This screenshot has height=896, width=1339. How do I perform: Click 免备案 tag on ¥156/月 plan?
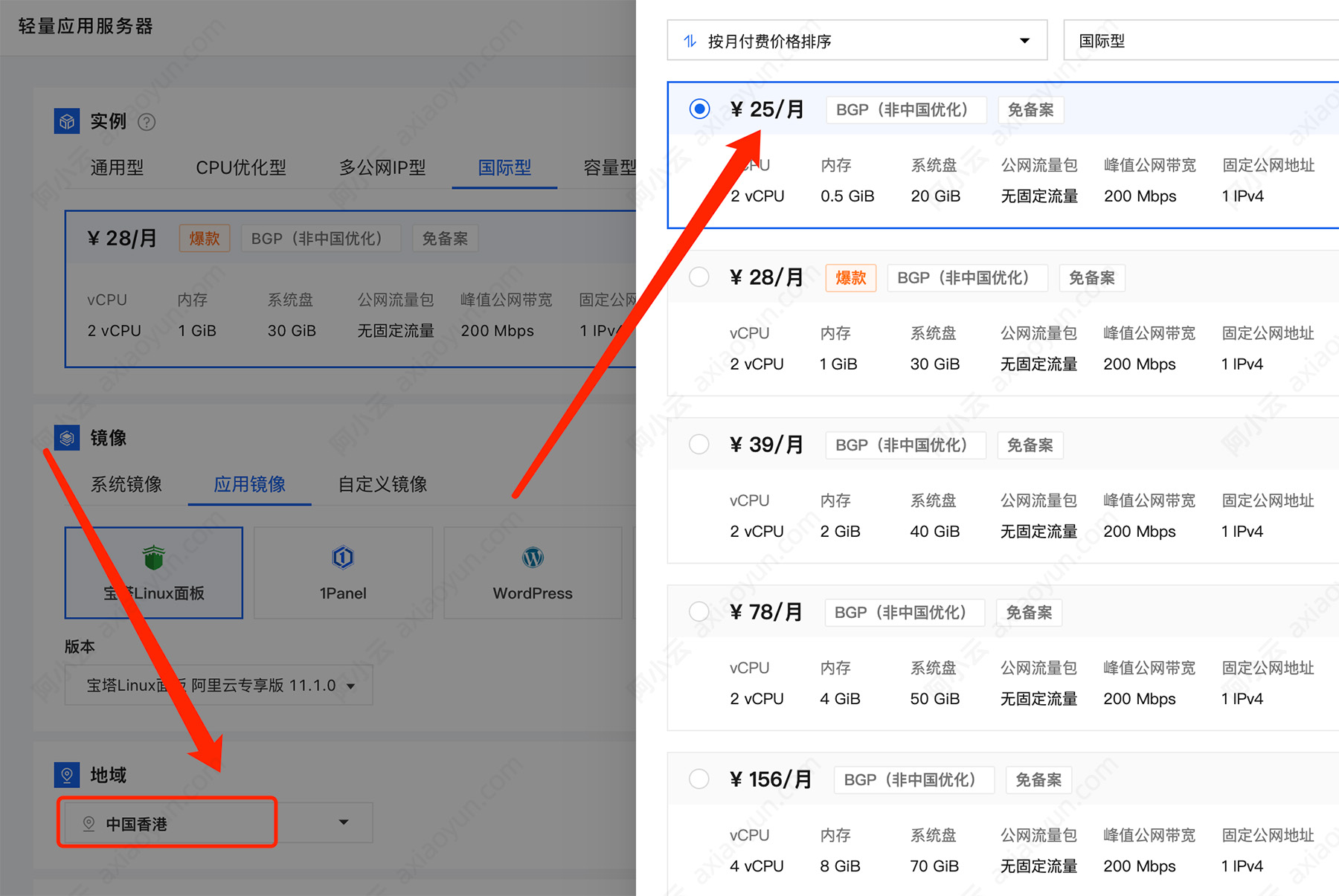tap(1038, 780)
